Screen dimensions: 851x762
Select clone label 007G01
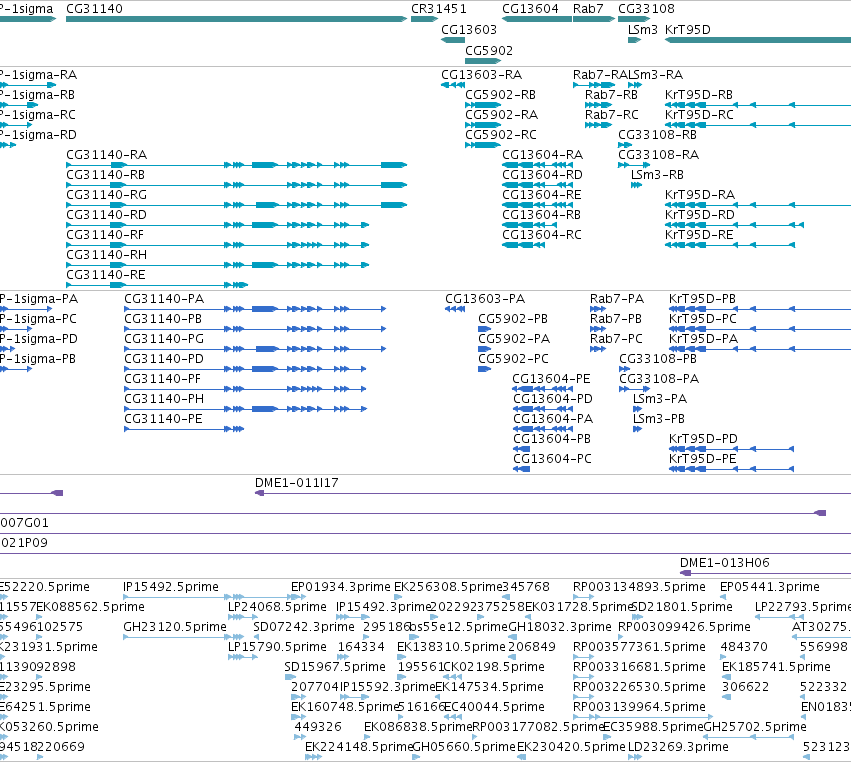tap(24, 523)
